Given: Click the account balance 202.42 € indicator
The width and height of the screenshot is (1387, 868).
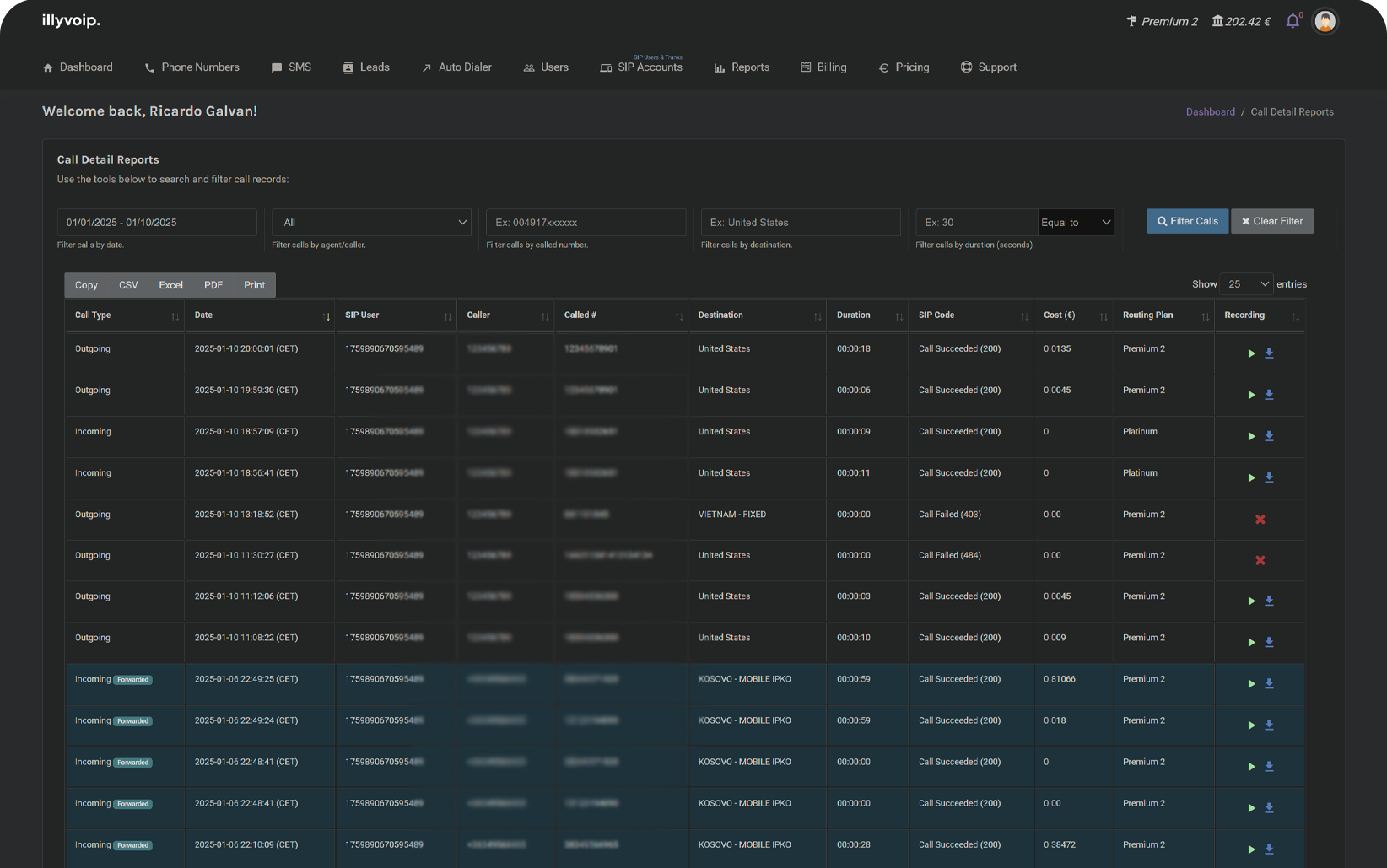Looking at the screenshot, I should [x=1241, y=21].
